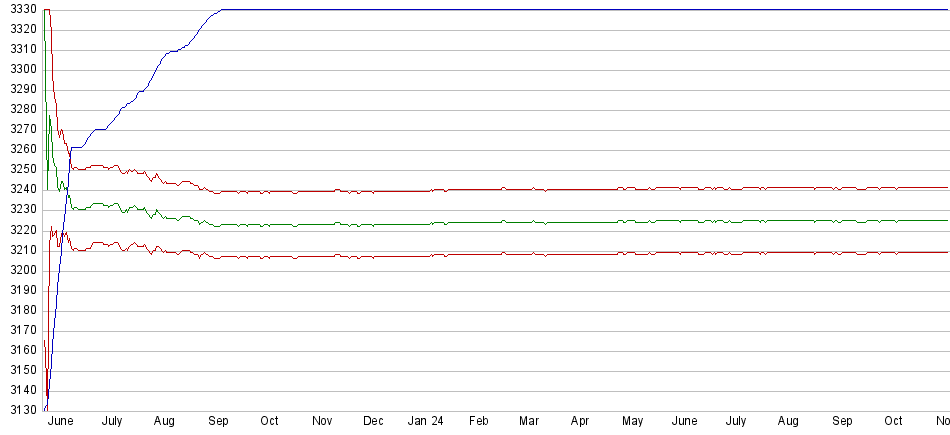Click the green line above Feb
The height and width of the screenshot is (435, 950).
[478, 222]
